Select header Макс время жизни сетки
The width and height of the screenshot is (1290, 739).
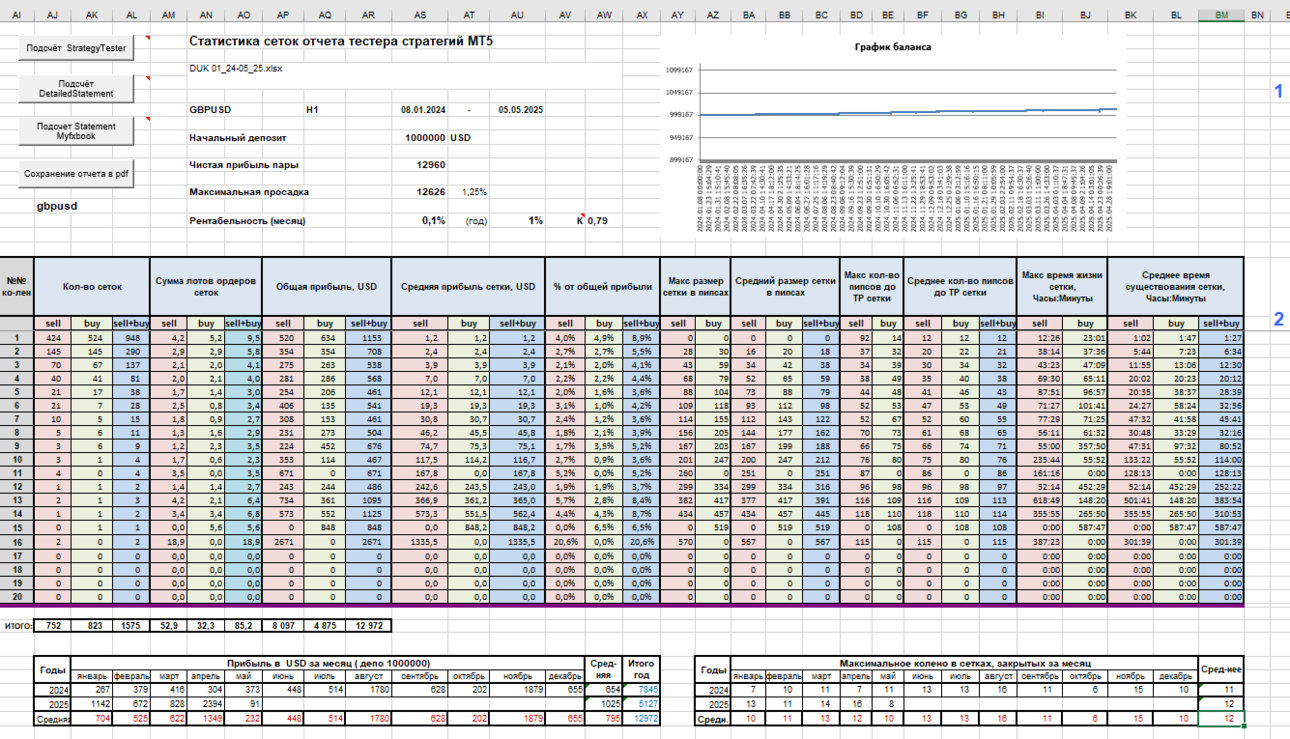[1062, 286]
